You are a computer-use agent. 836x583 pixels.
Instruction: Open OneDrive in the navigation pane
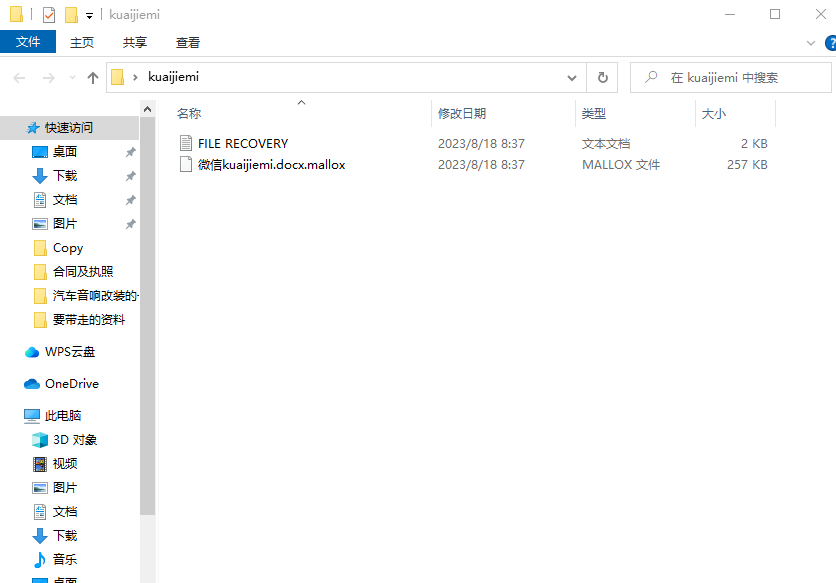point(71,384)
